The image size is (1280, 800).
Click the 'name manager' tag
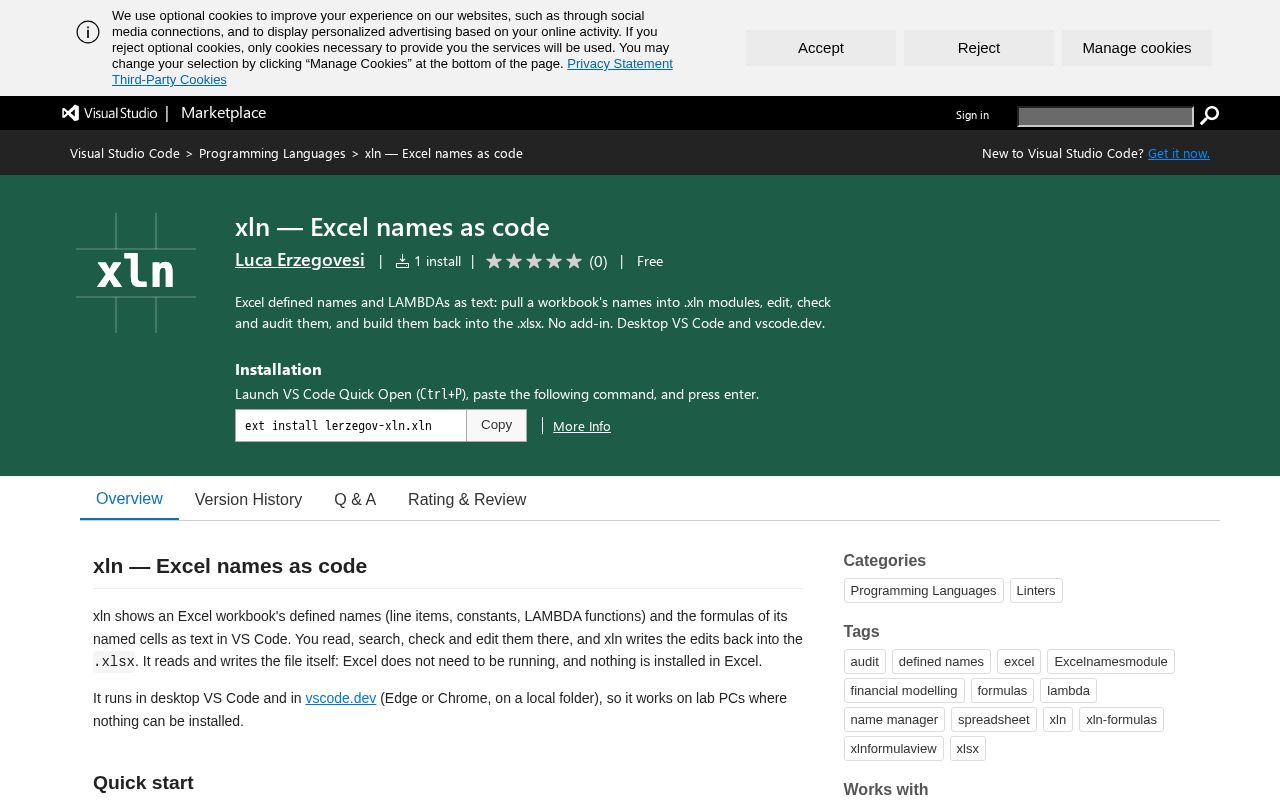pos(894,720)
